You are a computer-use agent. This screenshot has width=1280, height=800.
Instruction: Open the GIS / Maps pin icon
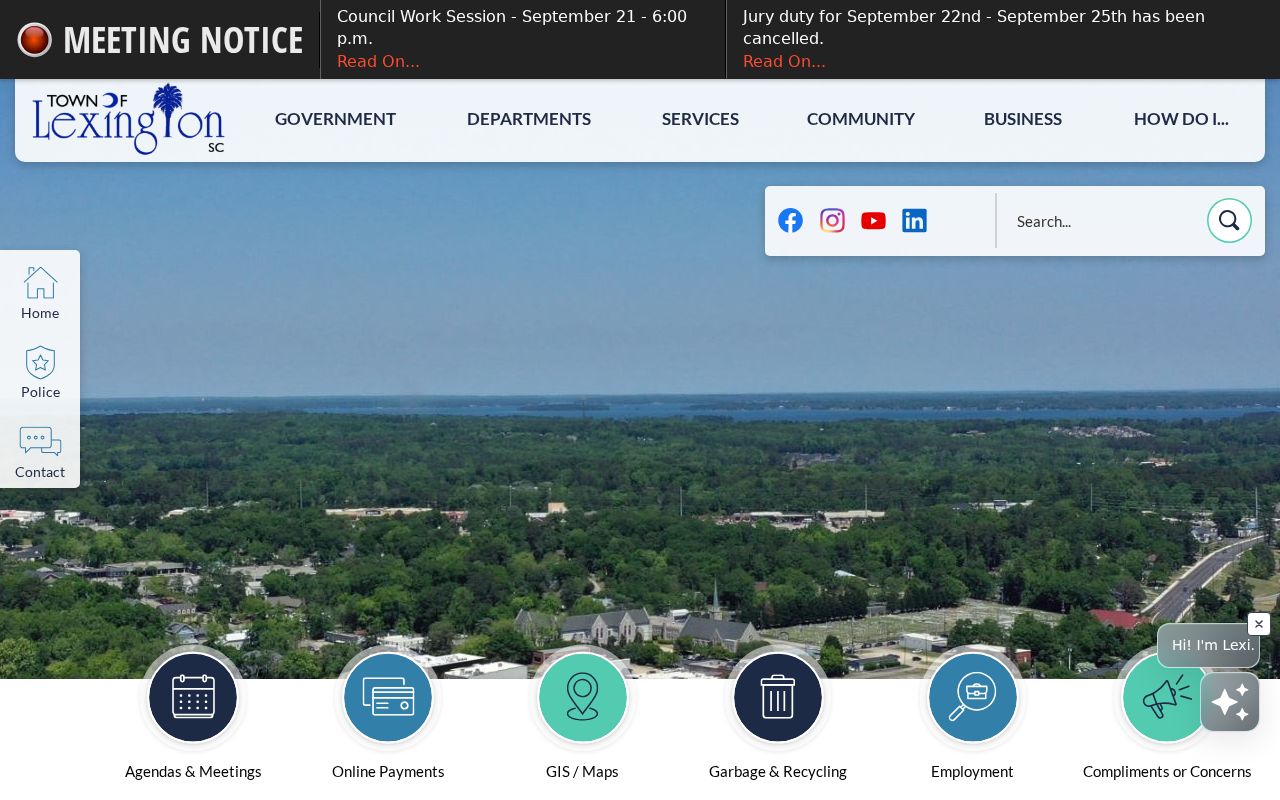[x=583, y=698]
